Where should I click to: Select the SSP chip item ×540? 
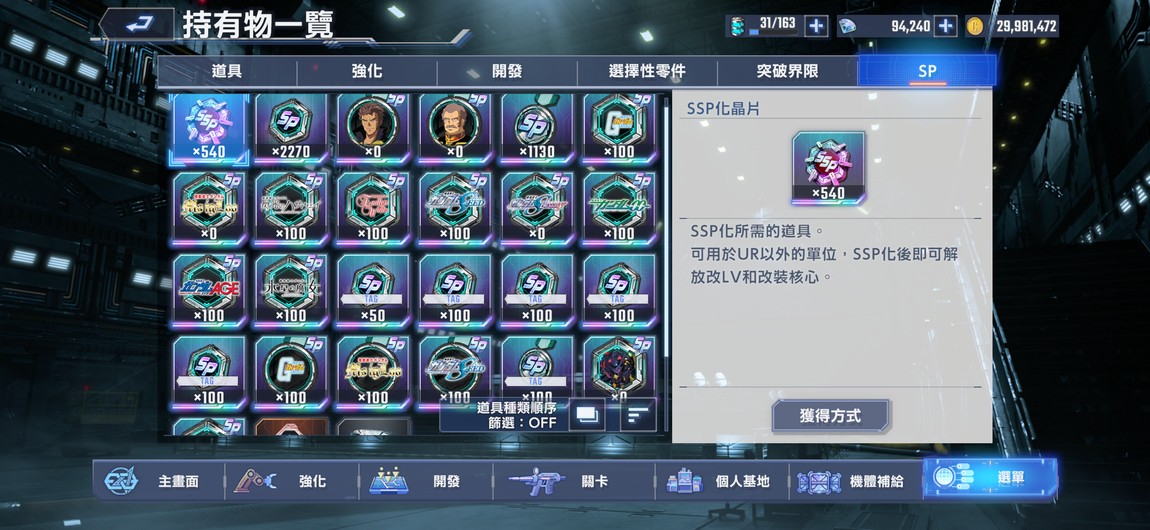[209, 127]
